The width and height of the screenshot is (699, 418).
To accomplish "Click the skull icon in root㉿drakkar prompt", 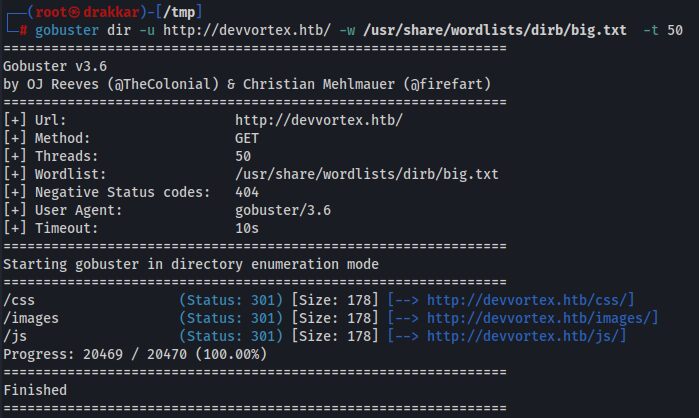I will coord(74,12).
